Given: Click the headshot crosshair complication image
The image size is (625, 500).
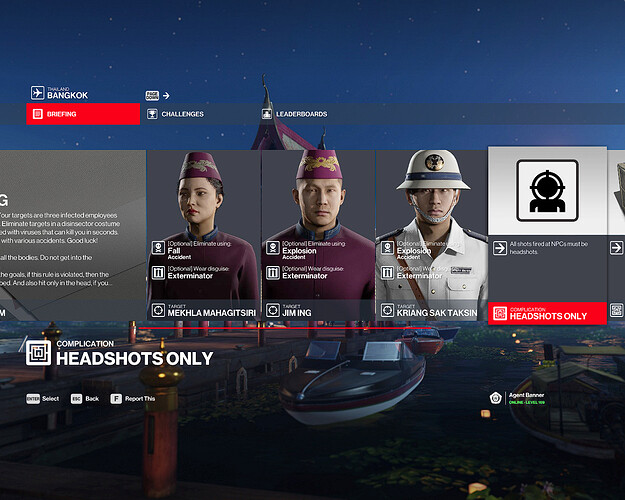Looking at the screenshot, I should click(x=547, y=191).
